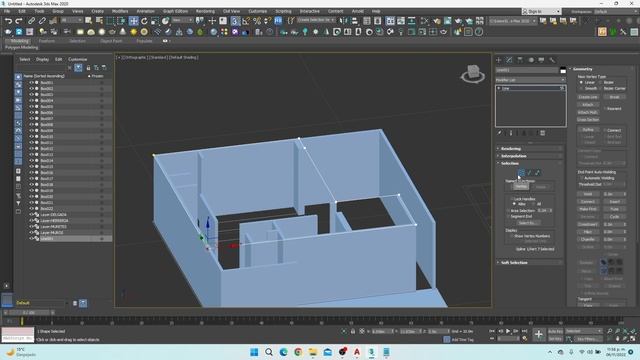Open the Default layer dropdown in Scene Explorer
The width and height of the screenshot is (640, 360).
tap(41, 303)
